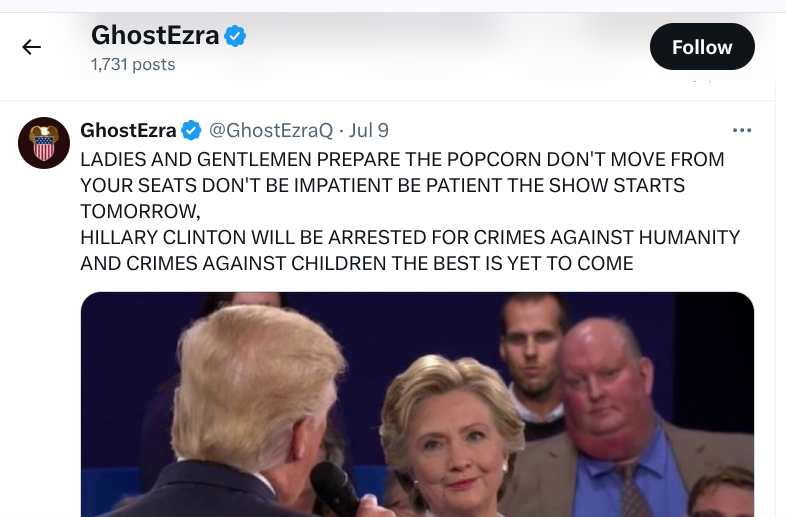Click the microphone in the photo
Viewport: 786px width, 517px height.
coord(333,488)
